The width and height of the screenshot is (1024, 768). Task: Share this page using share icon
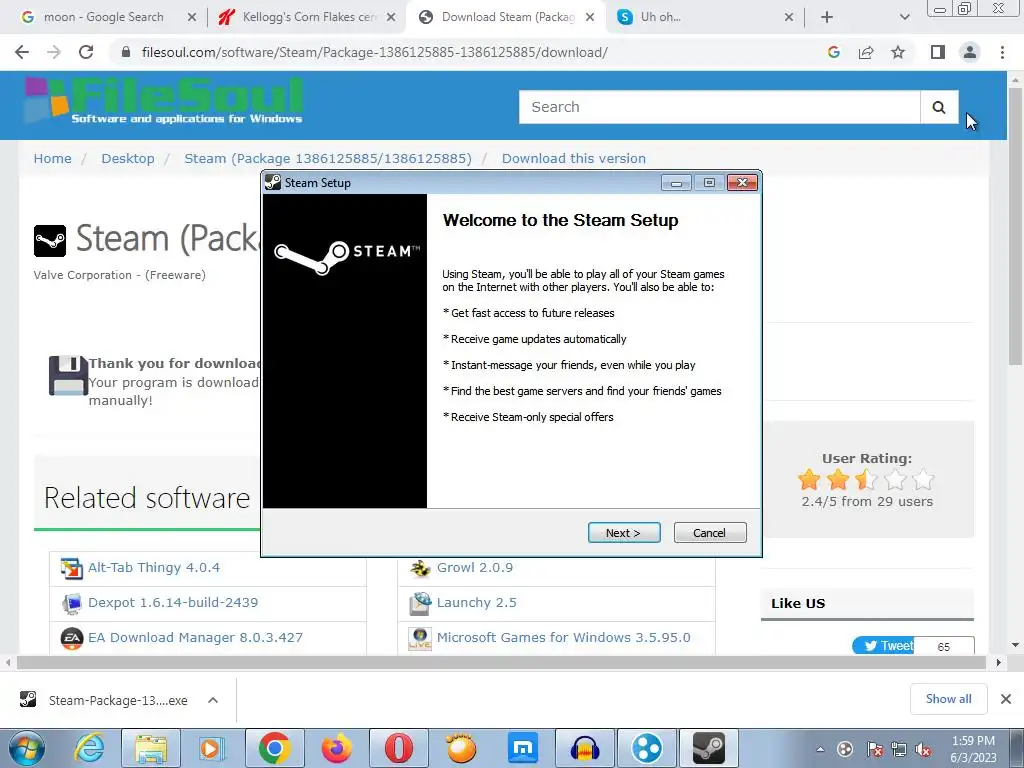pos(866,52)
